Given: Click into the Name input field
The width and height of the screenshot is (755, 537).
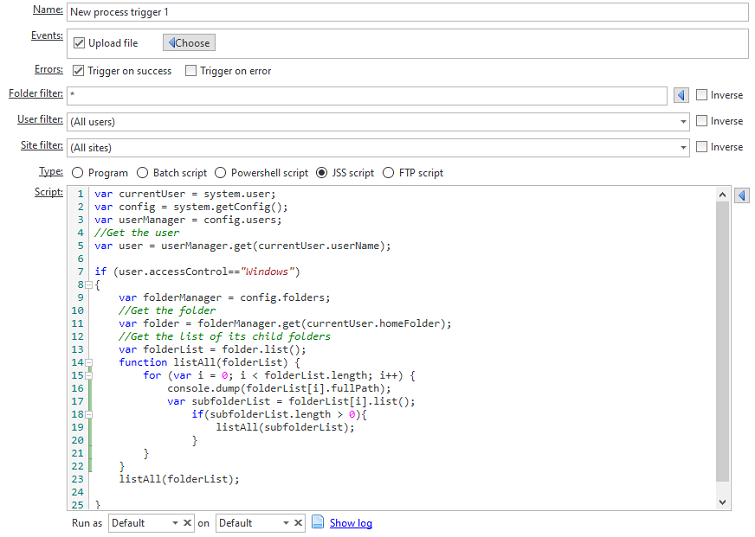Looking at the screenshot, I should click(x=407, y=12).
